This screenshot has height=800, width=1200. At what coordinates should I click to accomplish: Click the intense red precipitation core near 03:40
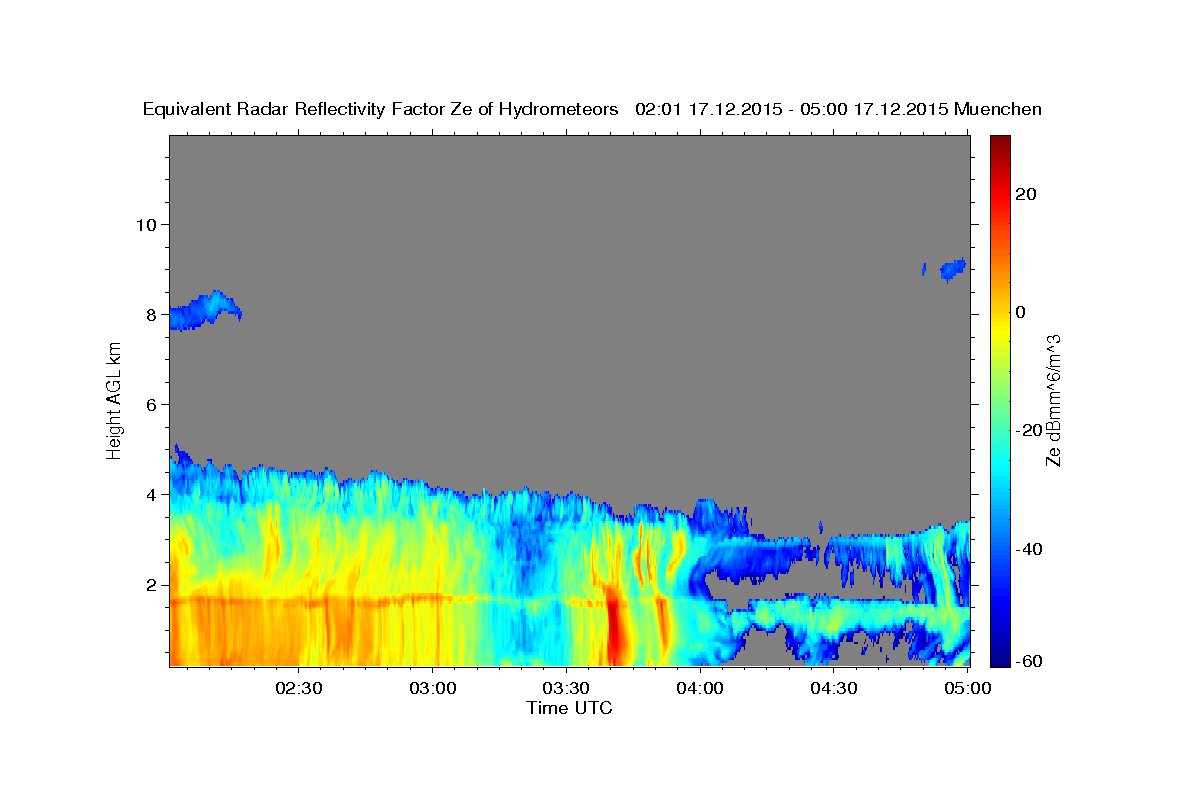(614, 627)
